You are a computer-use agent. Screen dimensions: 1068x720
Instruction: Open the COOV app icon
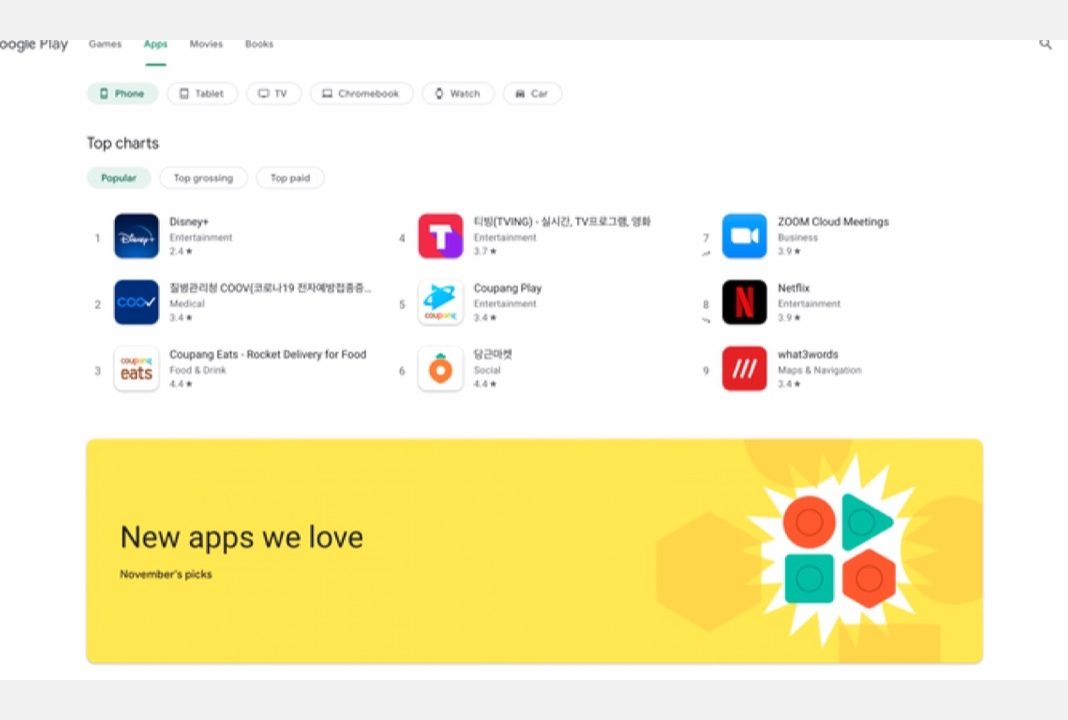click(x=136, y=302)
